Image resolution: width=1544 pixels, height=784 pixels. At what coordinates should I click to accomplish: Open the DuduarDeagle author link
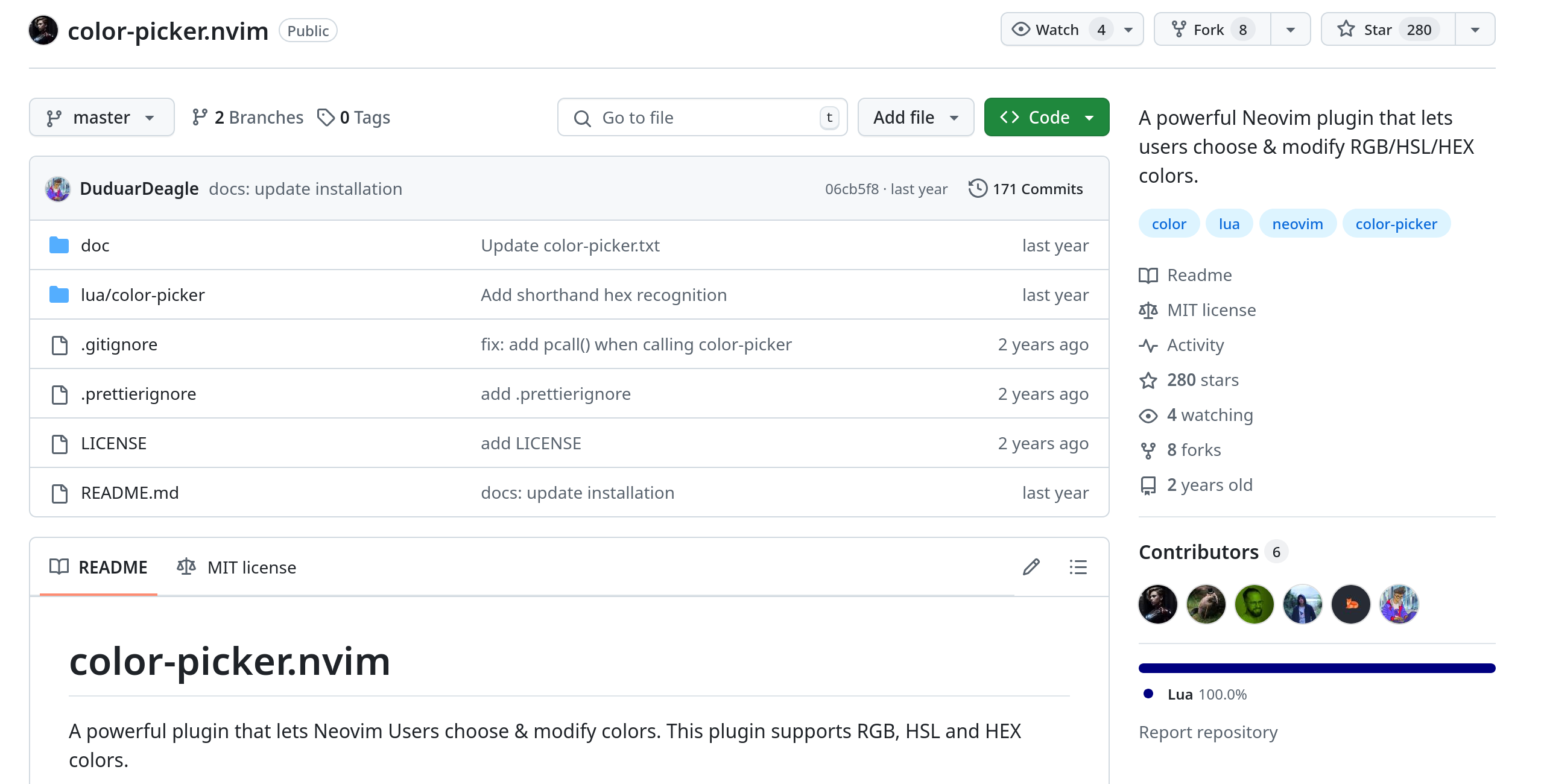(x=139, y=189)
